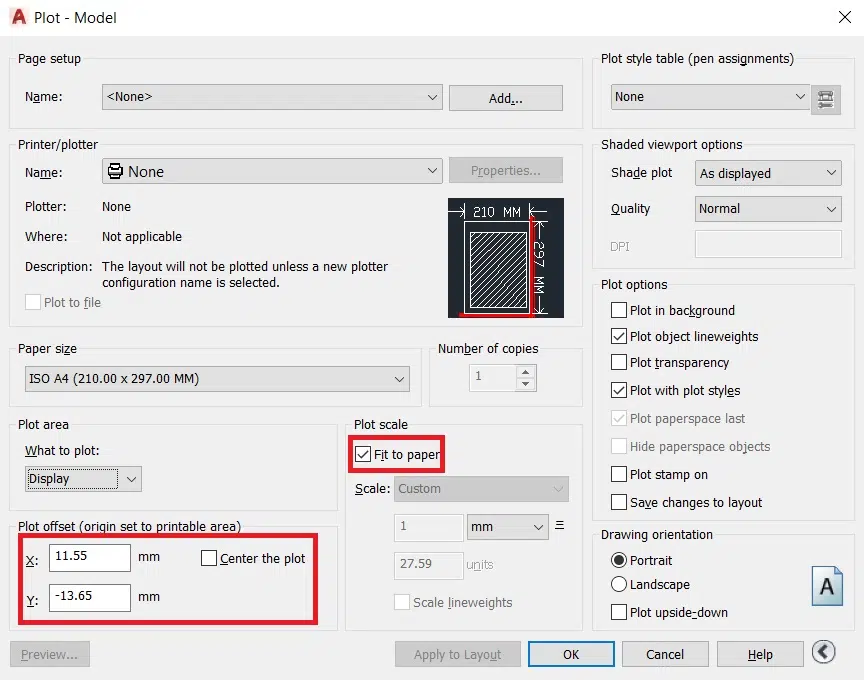Screen dimensions: 864x680
Task: Enable Center the plot option
Action: click(209, 558)
